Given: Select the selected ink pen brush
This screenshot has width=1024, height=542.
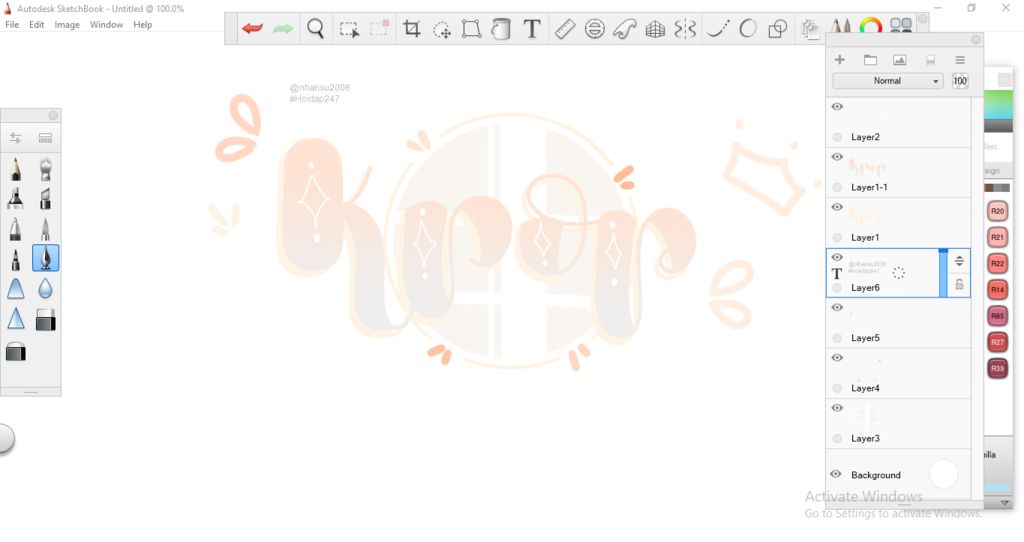Looking at the screenshot, I should click(x=45, y=258).
